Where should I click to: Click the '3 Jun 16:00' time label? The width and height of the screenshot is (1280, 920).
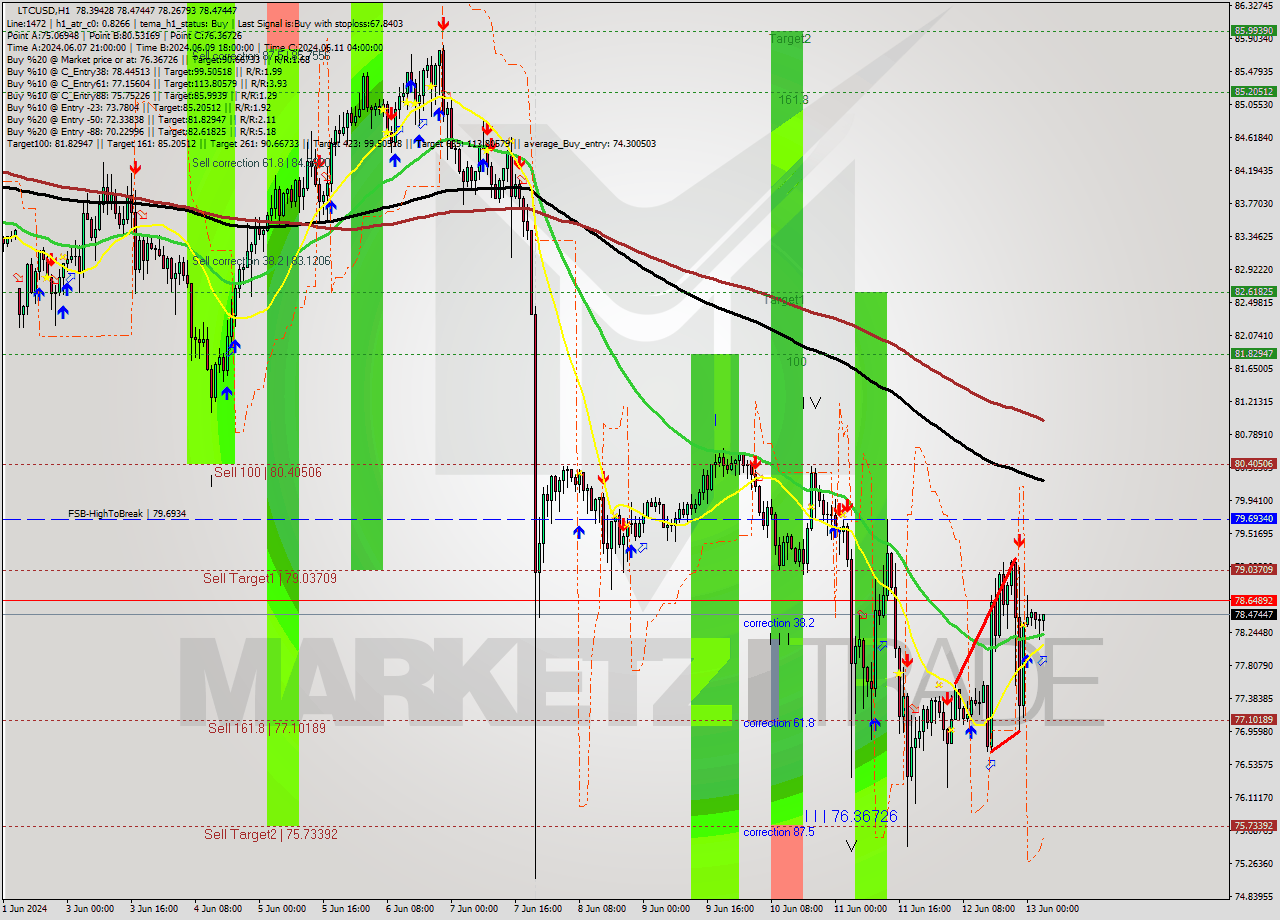pyautogui.click(x=153, y=908)
